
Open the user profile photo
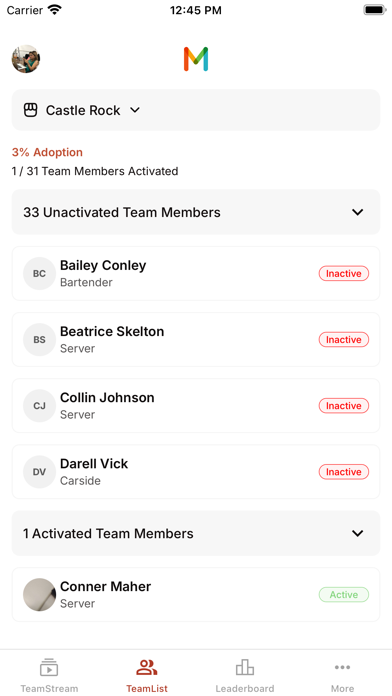[x=26, y=59]
